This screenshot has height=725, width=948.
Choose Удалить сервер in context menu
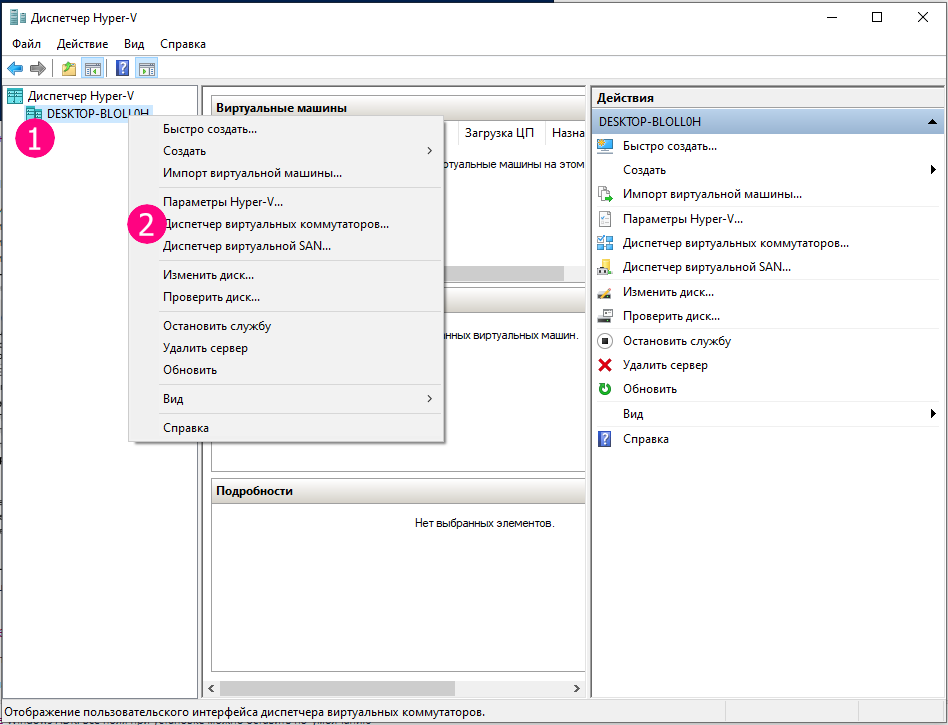(287, 348)
